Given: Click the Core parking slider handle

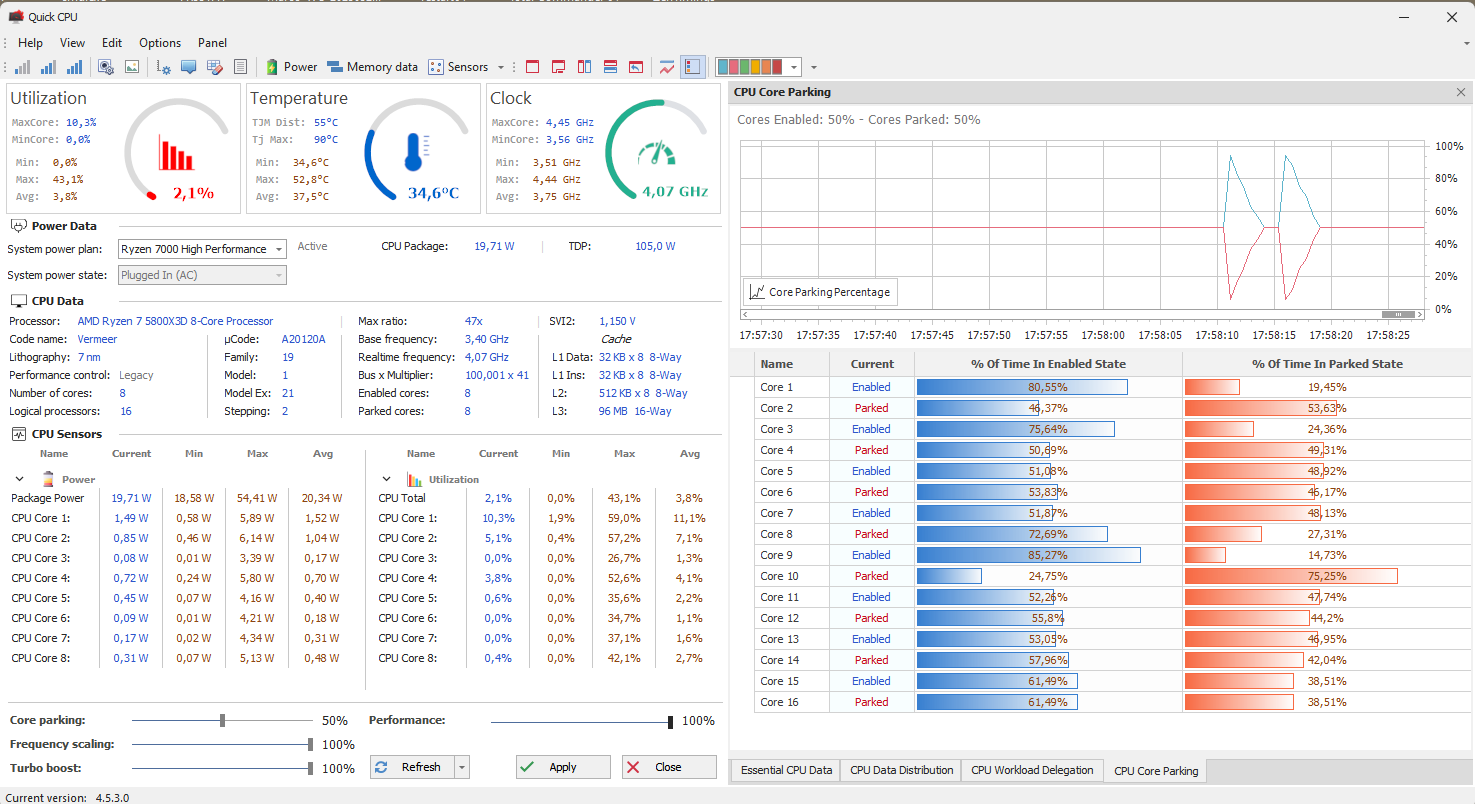Looking at the screenshot, I should [x=222, y=720].
